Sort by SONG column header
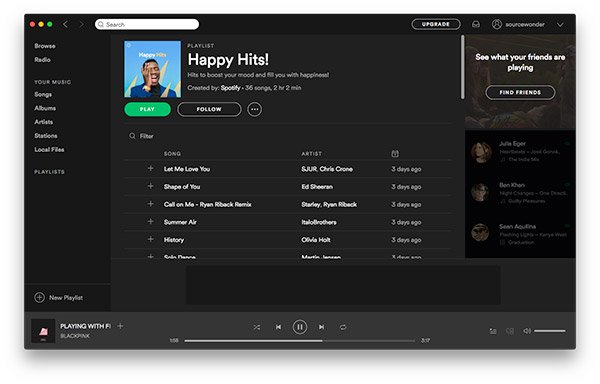The width and height of the screenshot is (600, 384). click(172, 154)
